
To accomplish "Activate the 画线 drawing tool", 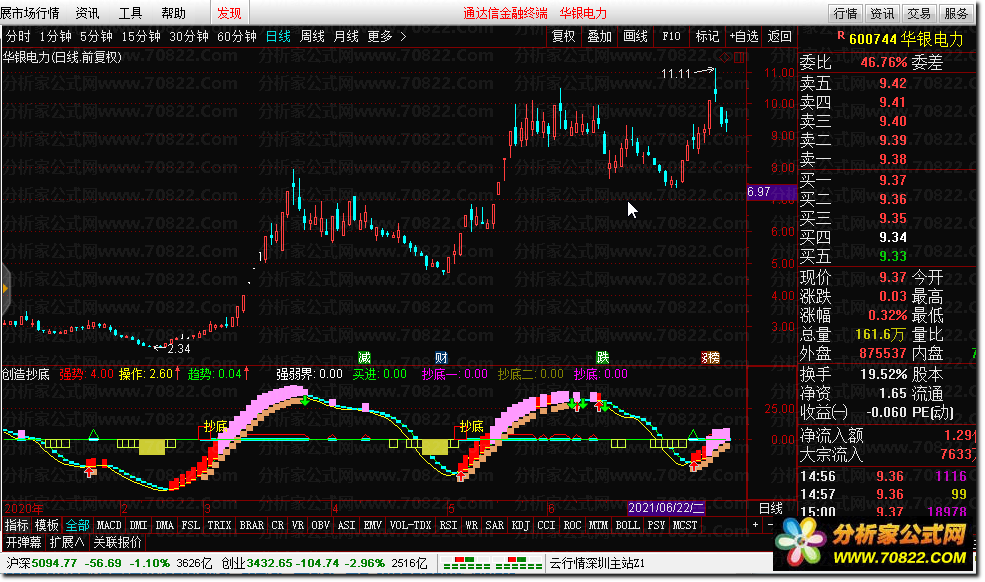I will 635,36.
